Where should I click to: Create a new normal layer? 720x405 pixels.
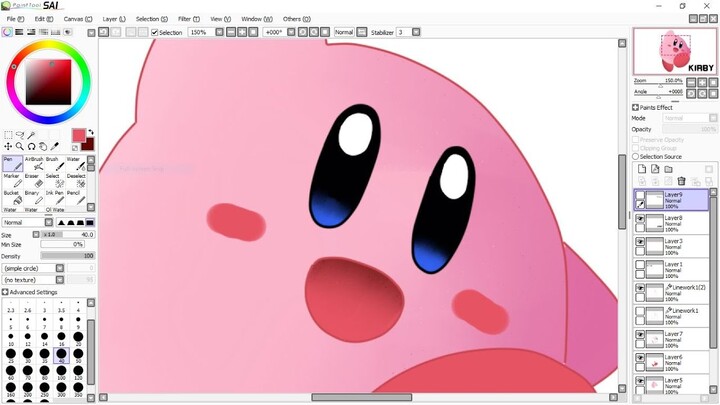[642, 169]
